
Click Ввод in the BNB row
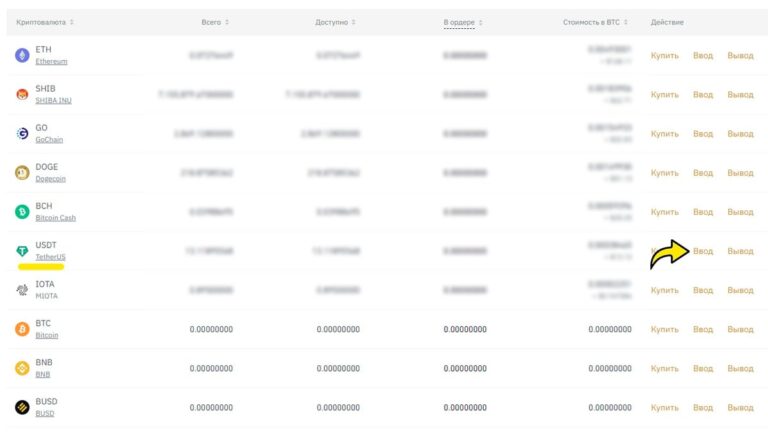point(703,369)
